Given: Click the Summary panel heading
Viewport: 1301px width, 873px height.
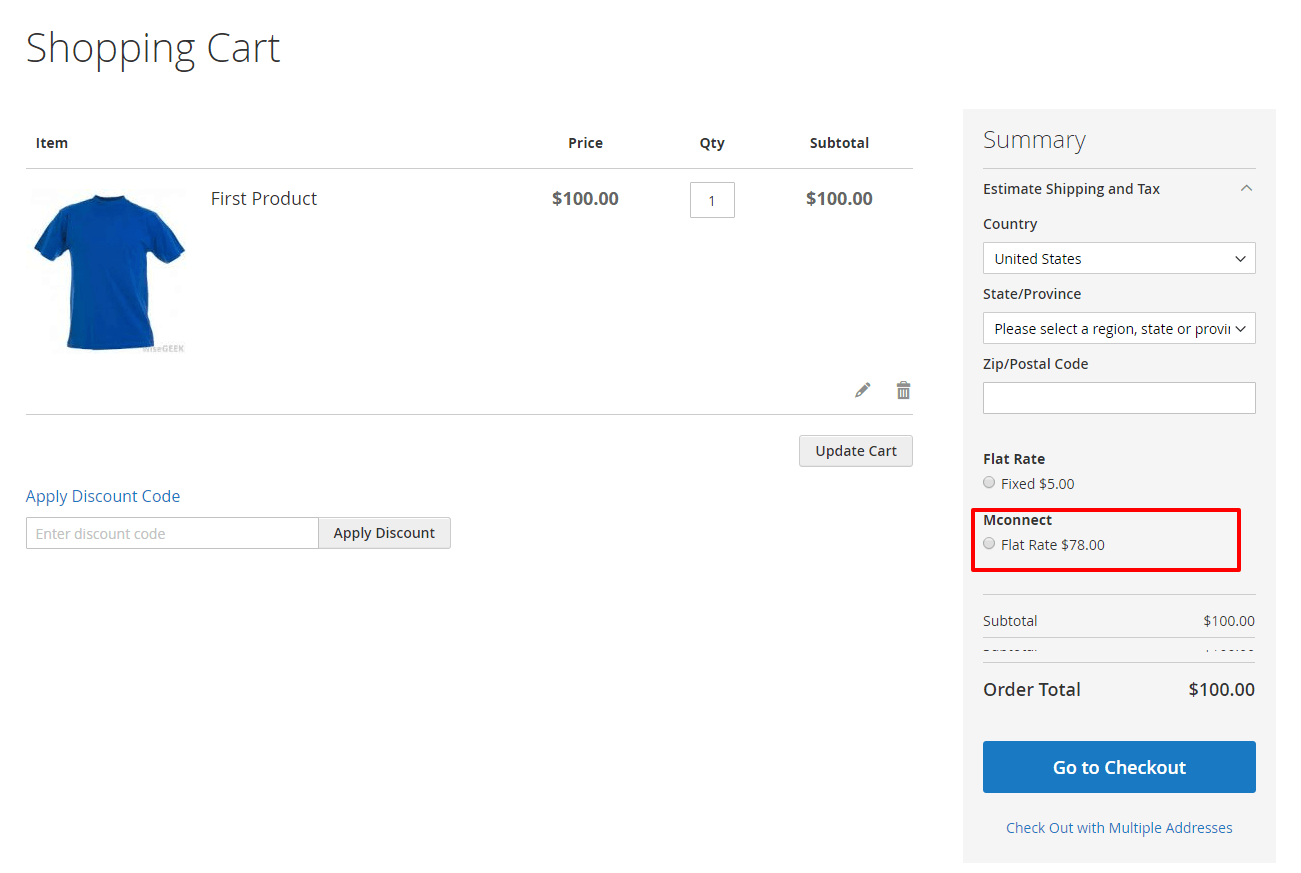Looking at the screenshot, I should (x=1034, y=140).
